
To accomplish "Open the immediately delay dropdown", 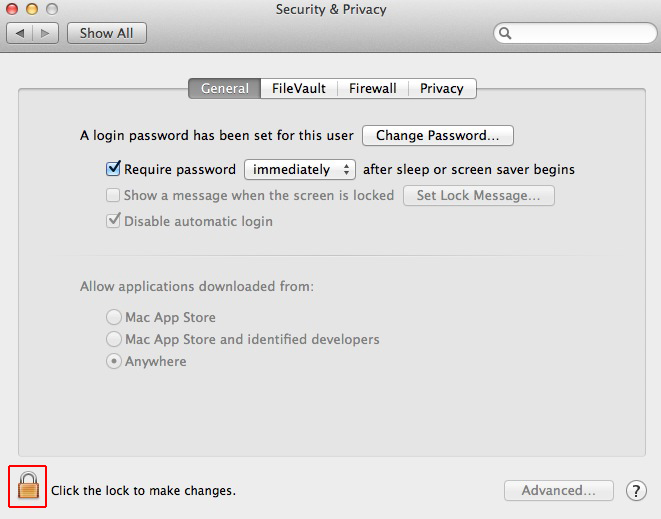I will pyautogui.click(x=300, y=169).
